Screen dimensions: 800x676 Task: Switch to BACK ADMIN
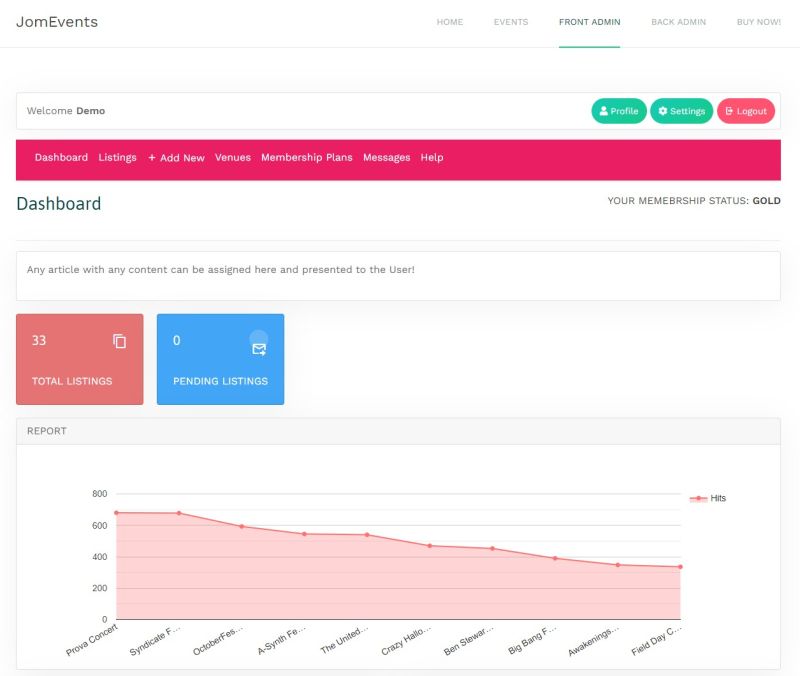point(677,21)
